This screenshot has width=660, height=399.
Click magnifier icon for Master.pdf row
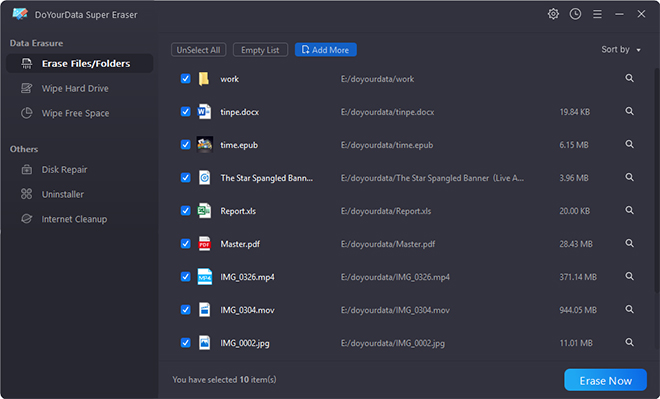(x=629, y=243)
